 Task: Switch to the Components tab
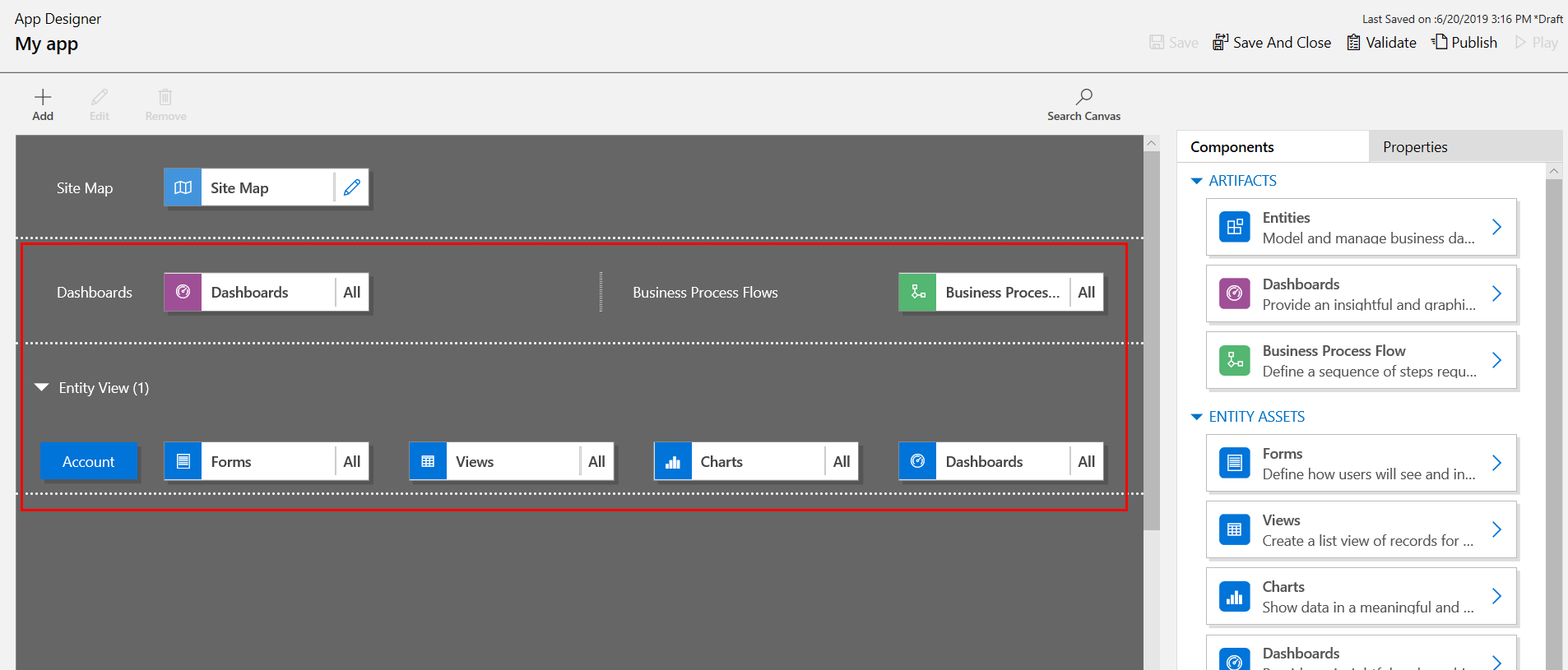(1232, 147)
